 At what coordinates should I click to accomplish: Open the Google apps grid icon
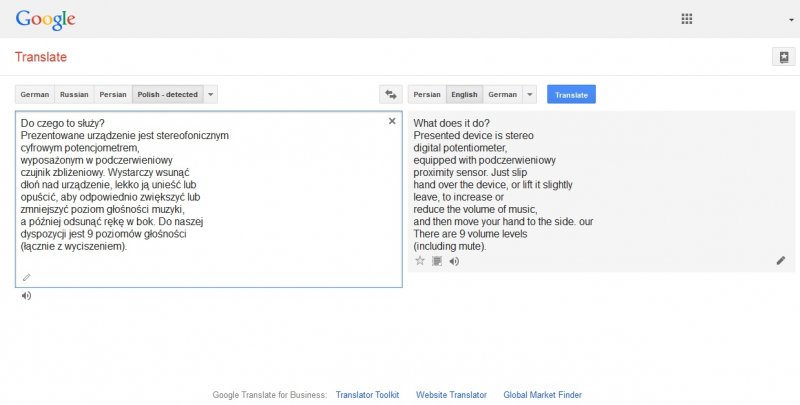click(x=687, y=19)
